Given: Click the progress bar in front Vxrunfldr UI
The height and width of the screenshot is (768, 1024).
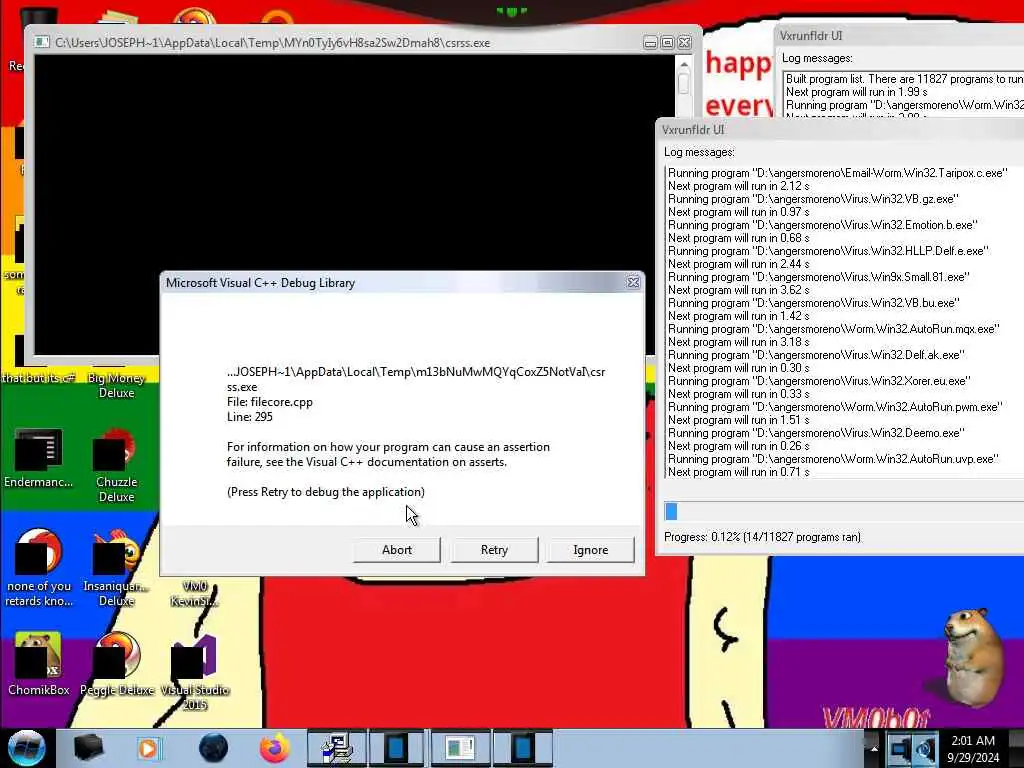Looking at the screenshot, I should [844, 511].
